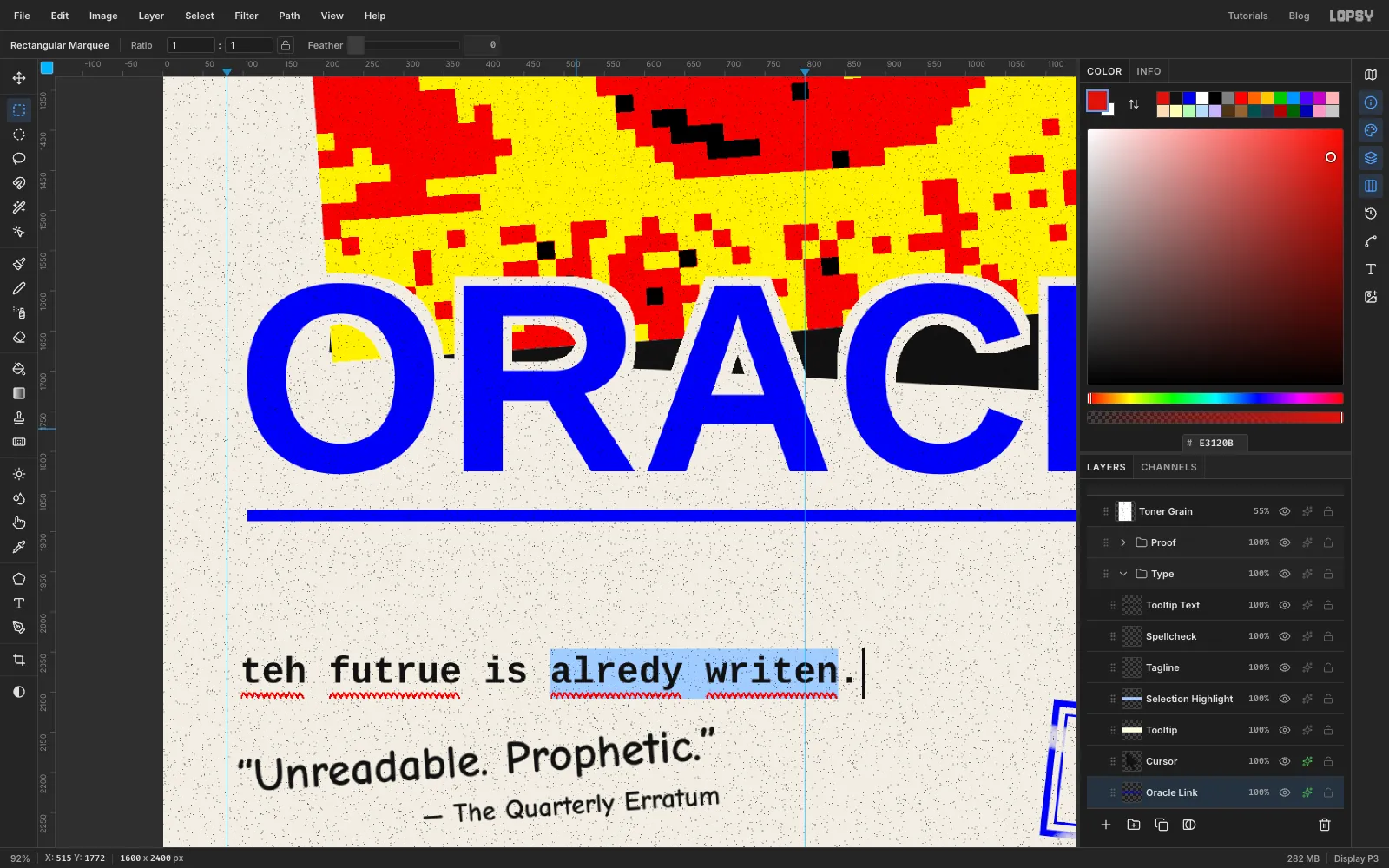Open the Tutorials link

[x=1247, y=16]
